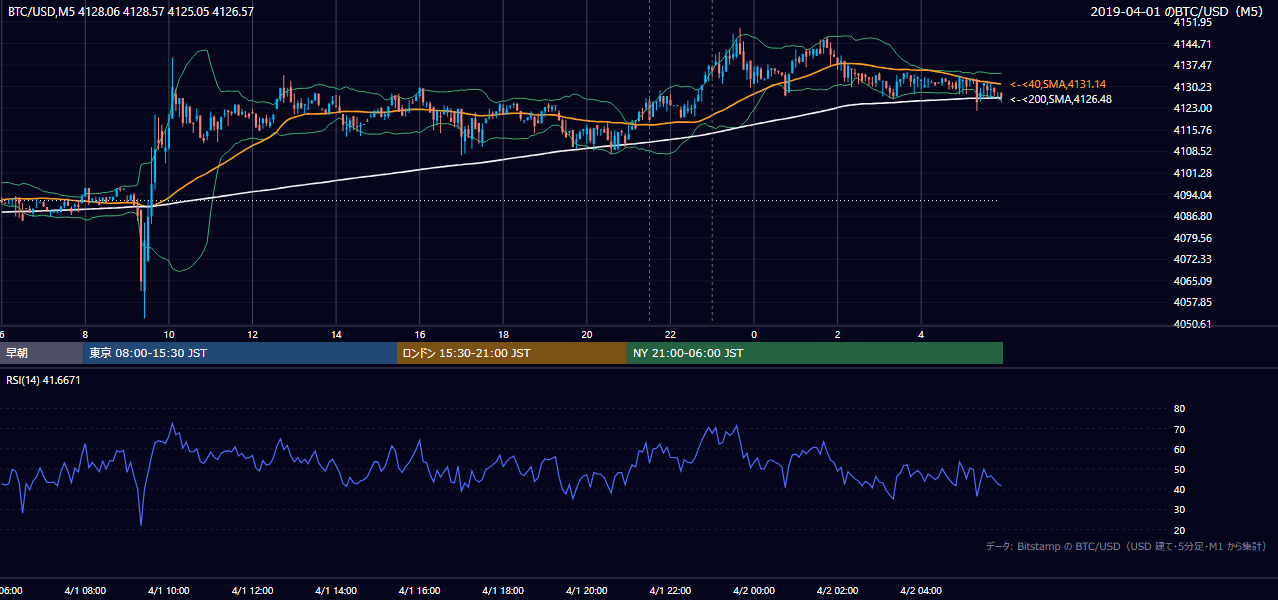The image size is (1278, 600).
Task: Click the 早朝 session bar
Action: coord(41,353)
